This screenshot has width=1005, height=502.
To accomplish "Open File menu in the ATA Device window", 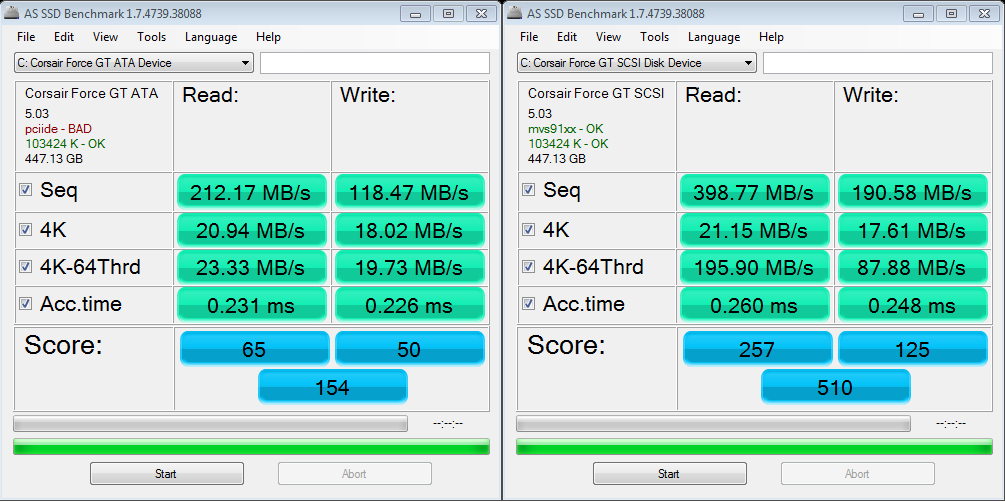I will tap(26, 37).
